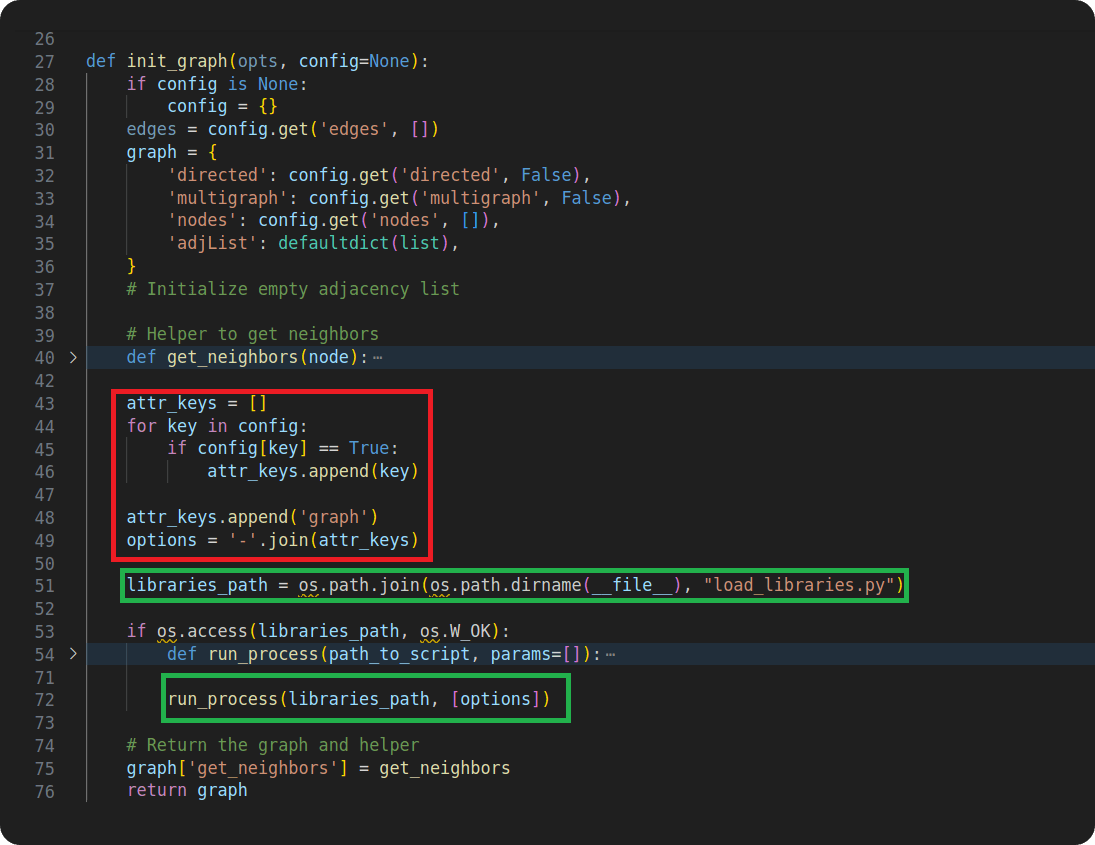The width and height of the screenshot is (1095, 845).
Task: Select the 'directed' string on line 32
Action: 217,174
